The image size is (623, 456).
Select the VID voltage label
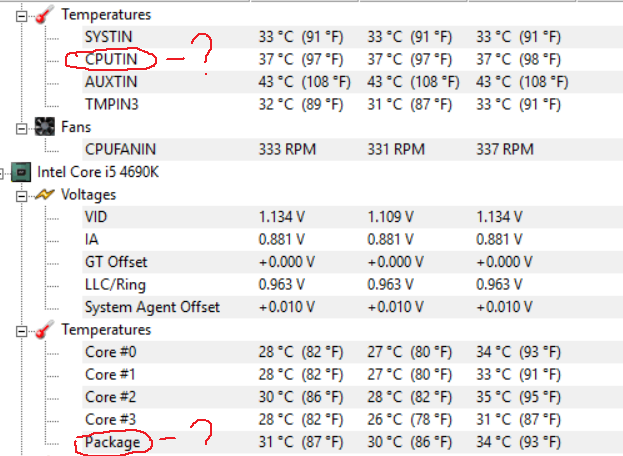point(96,217)
